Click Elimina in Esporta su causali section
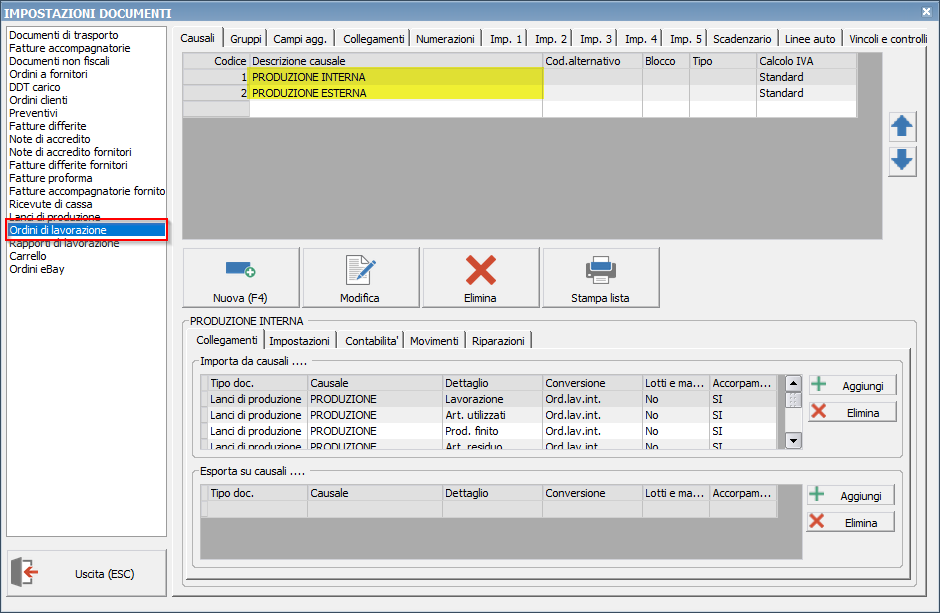The height and width of the screenshot is (613, 940). (x=851, y=522)
